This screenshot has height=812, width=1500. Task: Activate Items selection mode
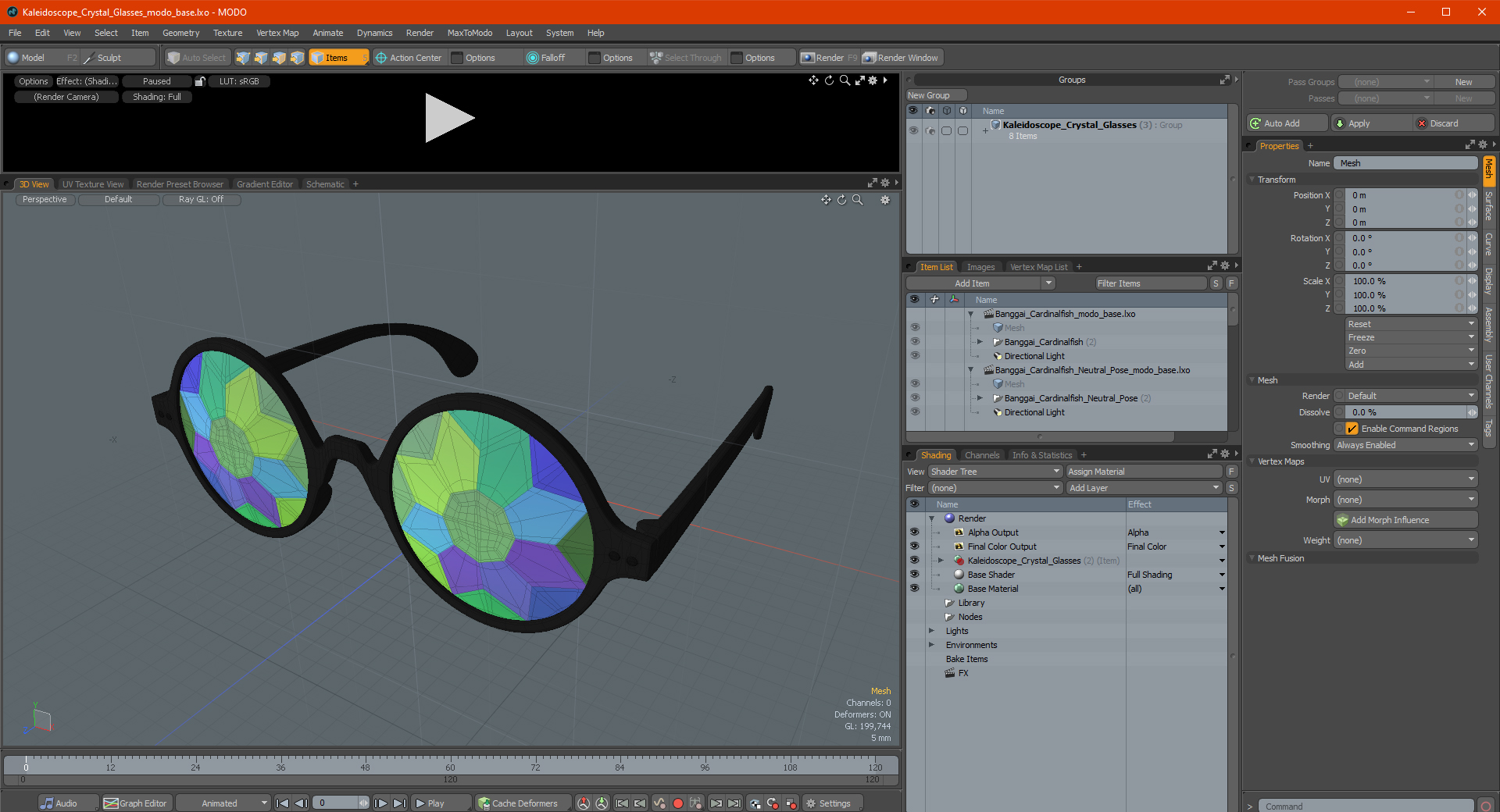coord(338,58)
